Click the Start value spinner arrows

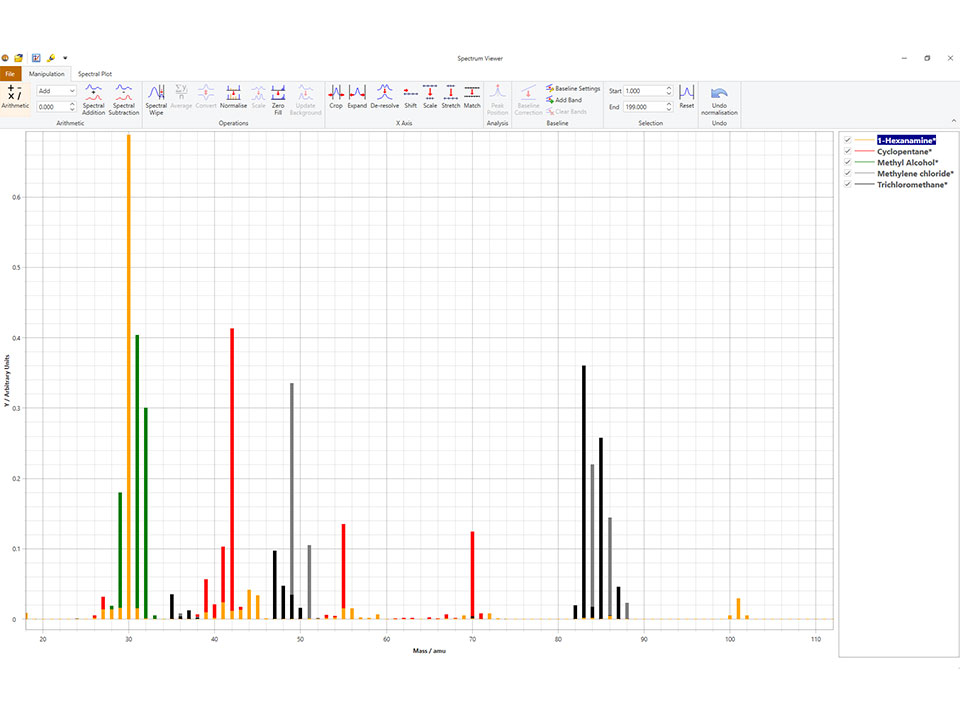pyautogui.click(x=669, y=91)
